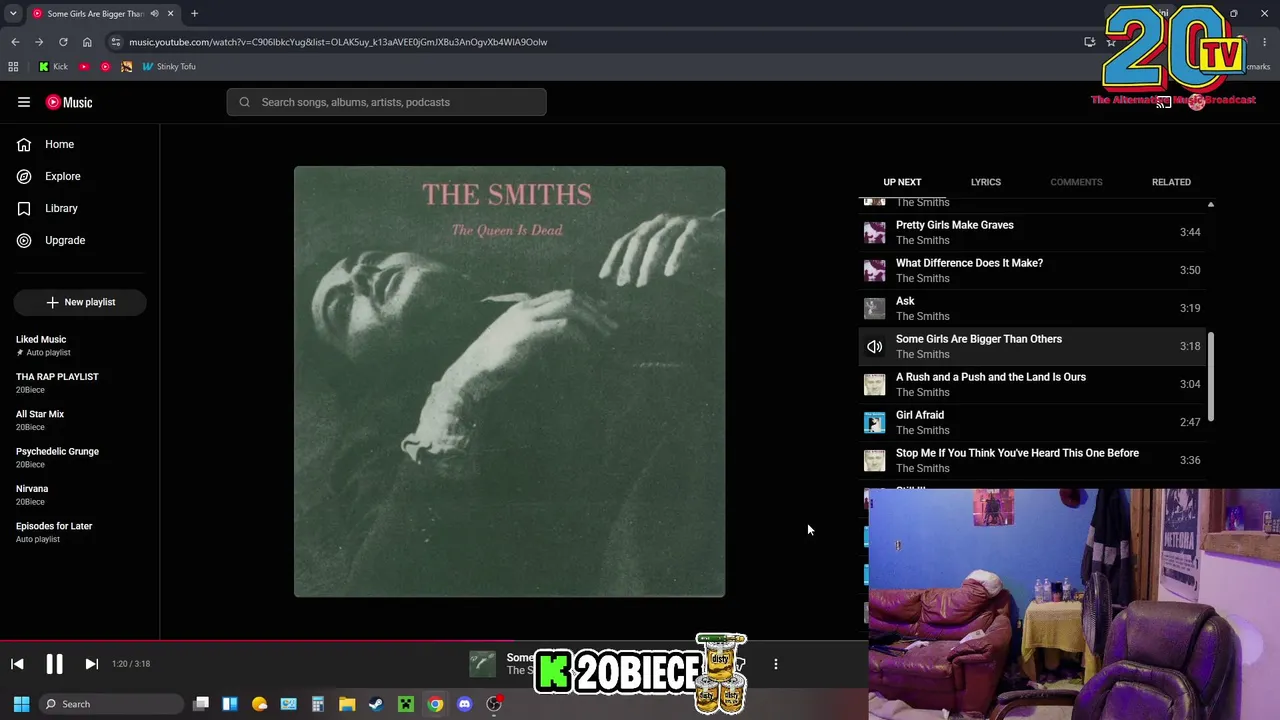Click the Ask track thumbnail
The width and height of the screenshot is (1280, 720).
pyautogui.click(x=874, y=308)
